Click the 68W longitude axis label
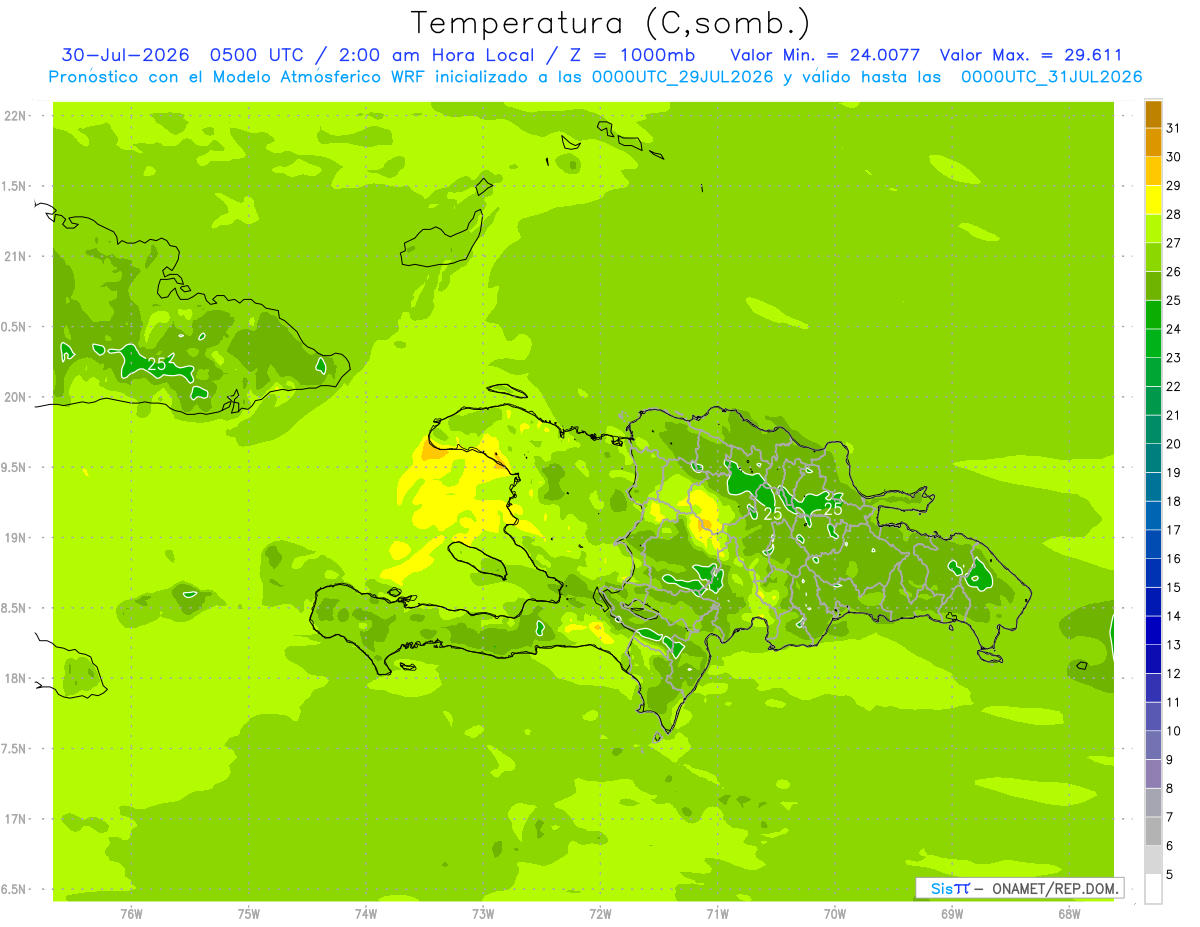Image resolution: width=1200 pixels, height=927 pixels. [1069, 913]
